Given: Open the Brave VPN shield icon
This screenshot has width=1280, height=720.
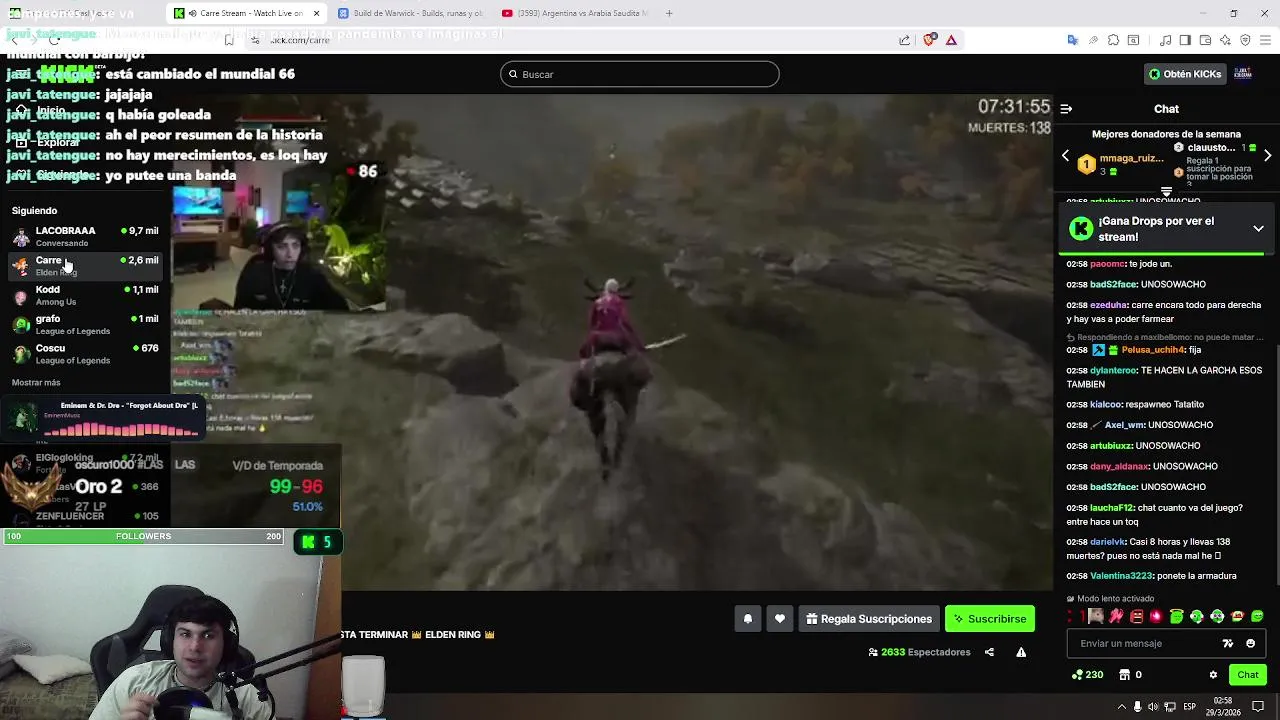Looking at the screenshot, I should click(x=1245, y=40).
